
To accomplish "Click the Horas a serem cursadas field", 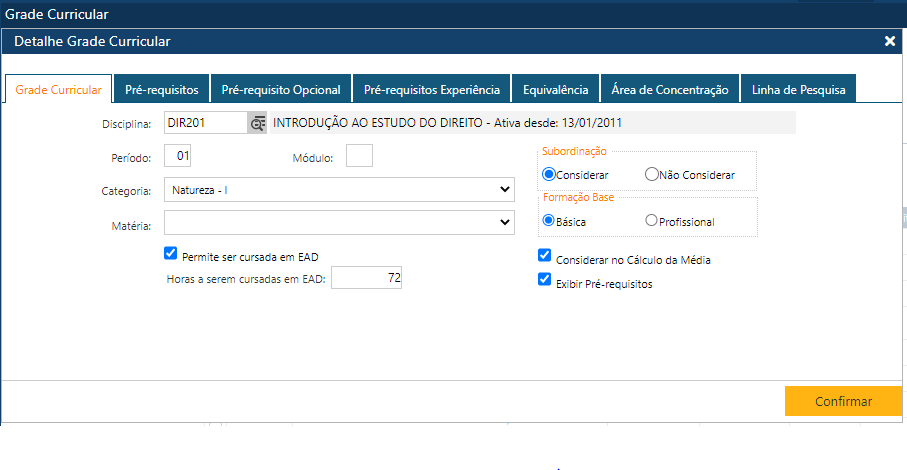I will coord(366,279).
